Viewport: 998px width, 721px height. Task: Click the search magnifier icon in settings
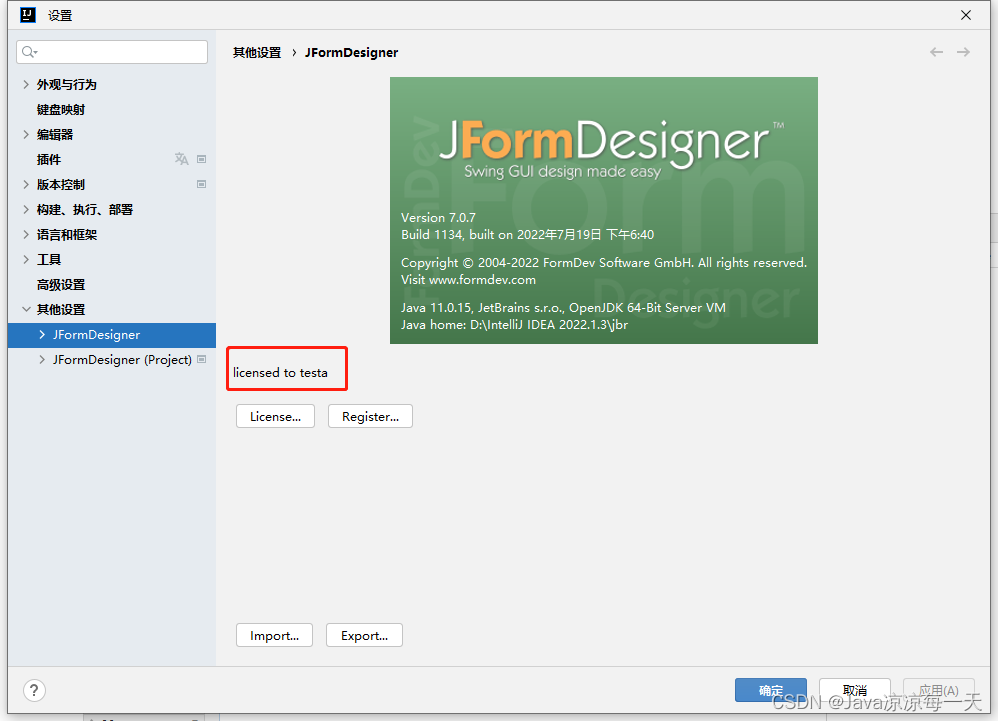(x=29, y=52)
